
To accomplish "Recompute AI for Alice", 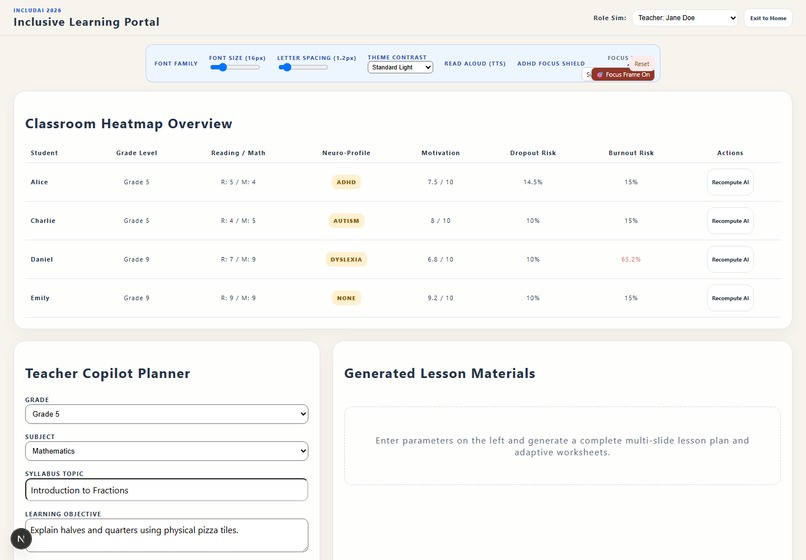I will pos(730,182).
